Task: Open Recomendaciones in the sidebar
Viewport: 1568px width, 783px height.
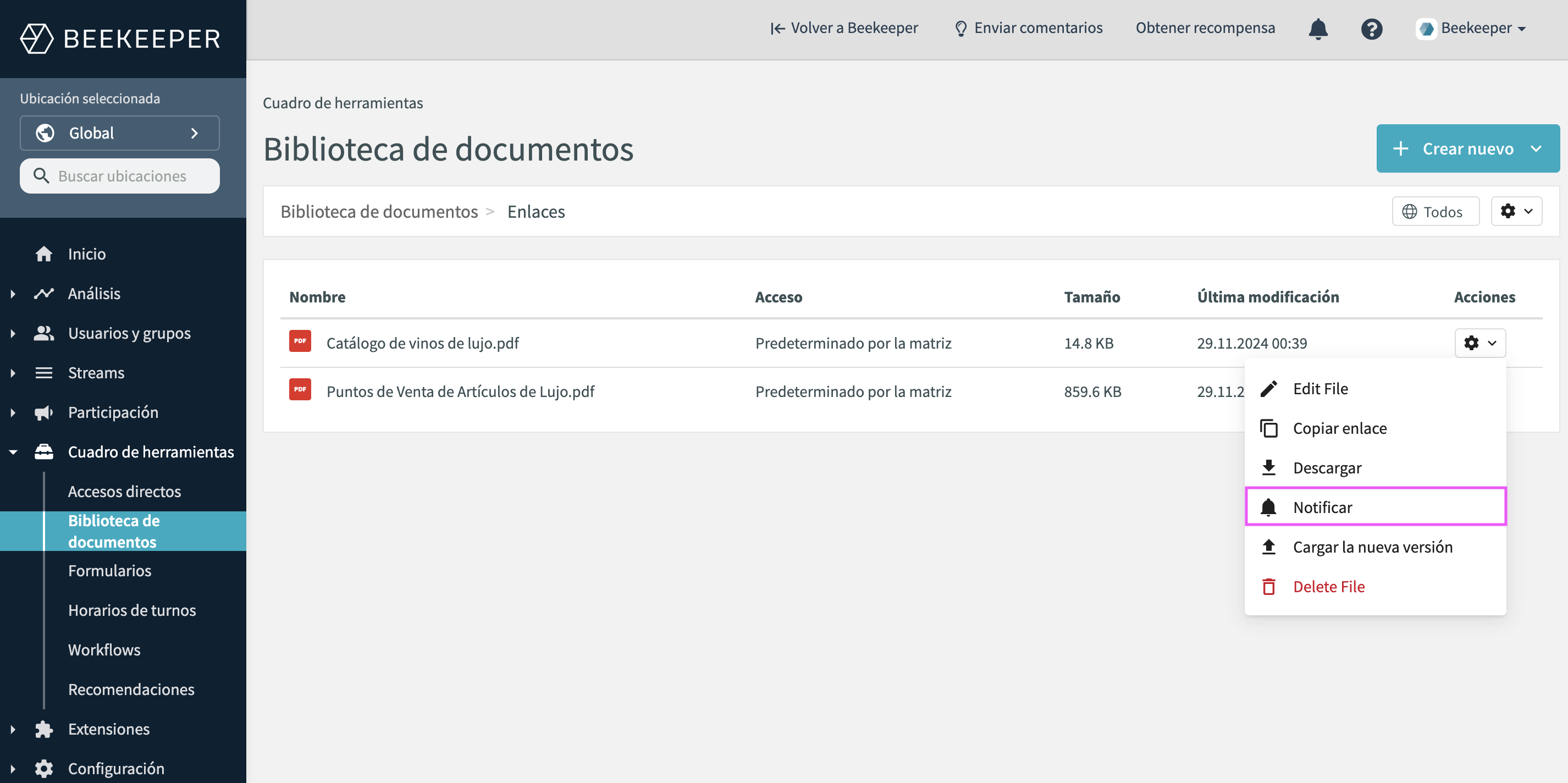Action: (x=131, y=689)
